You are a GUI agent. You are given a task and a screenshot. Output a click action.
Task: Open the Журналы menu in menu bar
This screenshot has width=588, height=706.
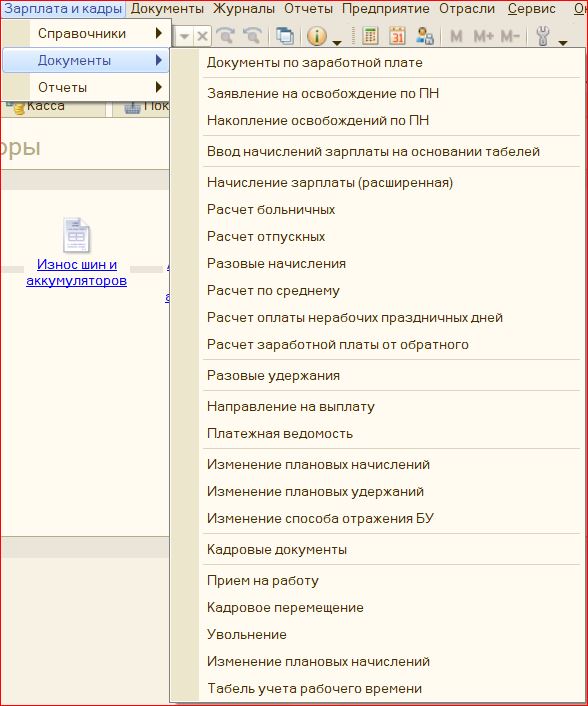[x=244, y=9]
